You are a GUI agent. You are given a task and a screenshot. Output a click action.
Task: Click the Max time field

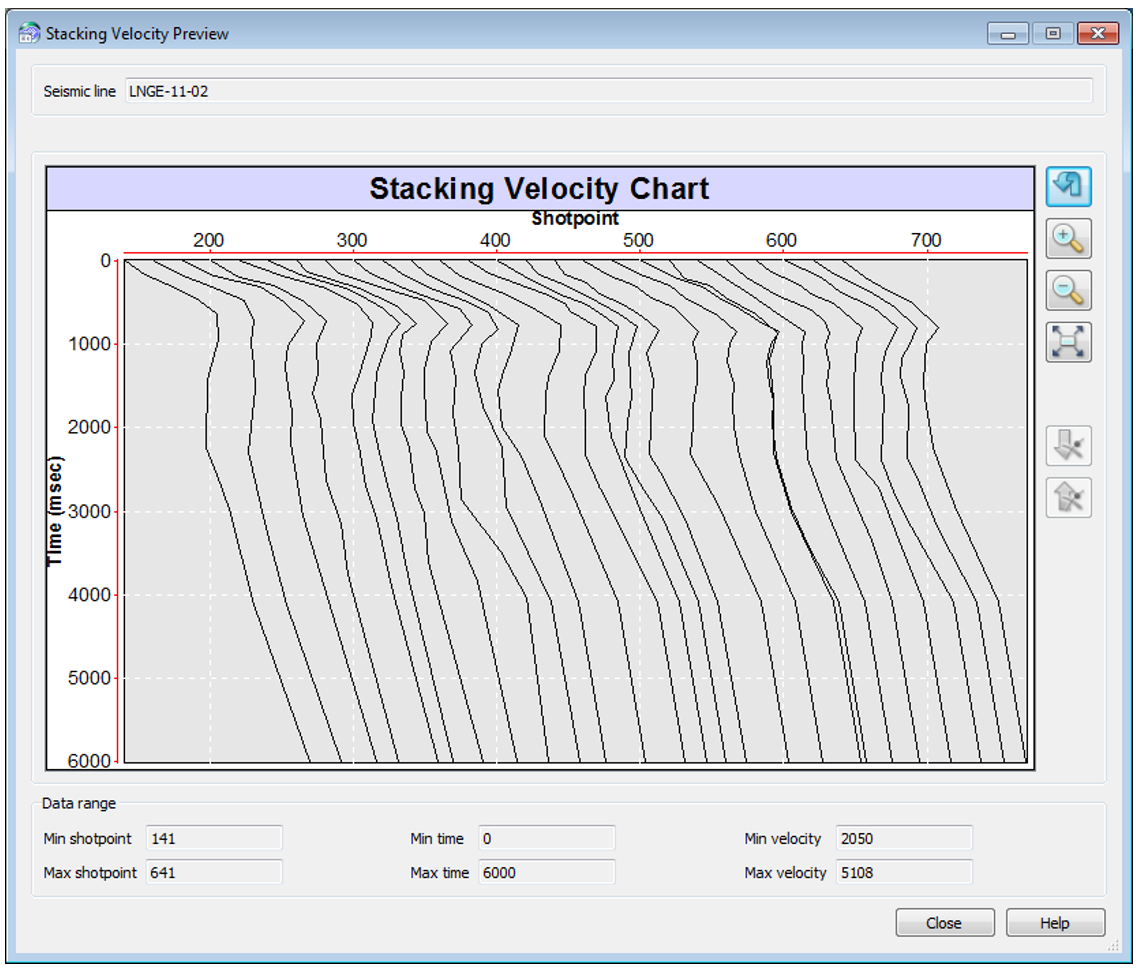click(x=546, y=872)
